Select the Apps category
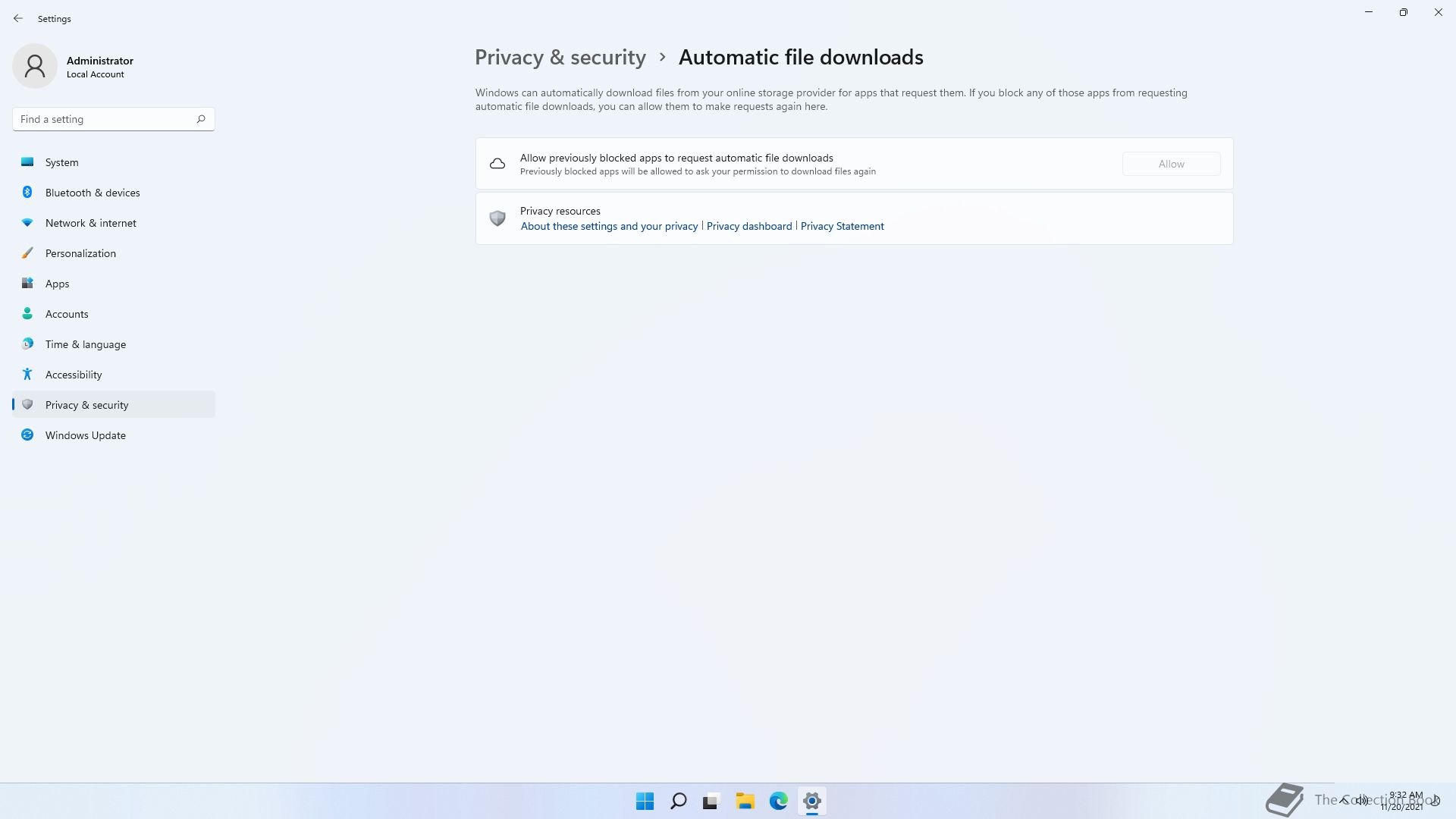Viewport: 1456px width, 819px height. coord(114,284)
